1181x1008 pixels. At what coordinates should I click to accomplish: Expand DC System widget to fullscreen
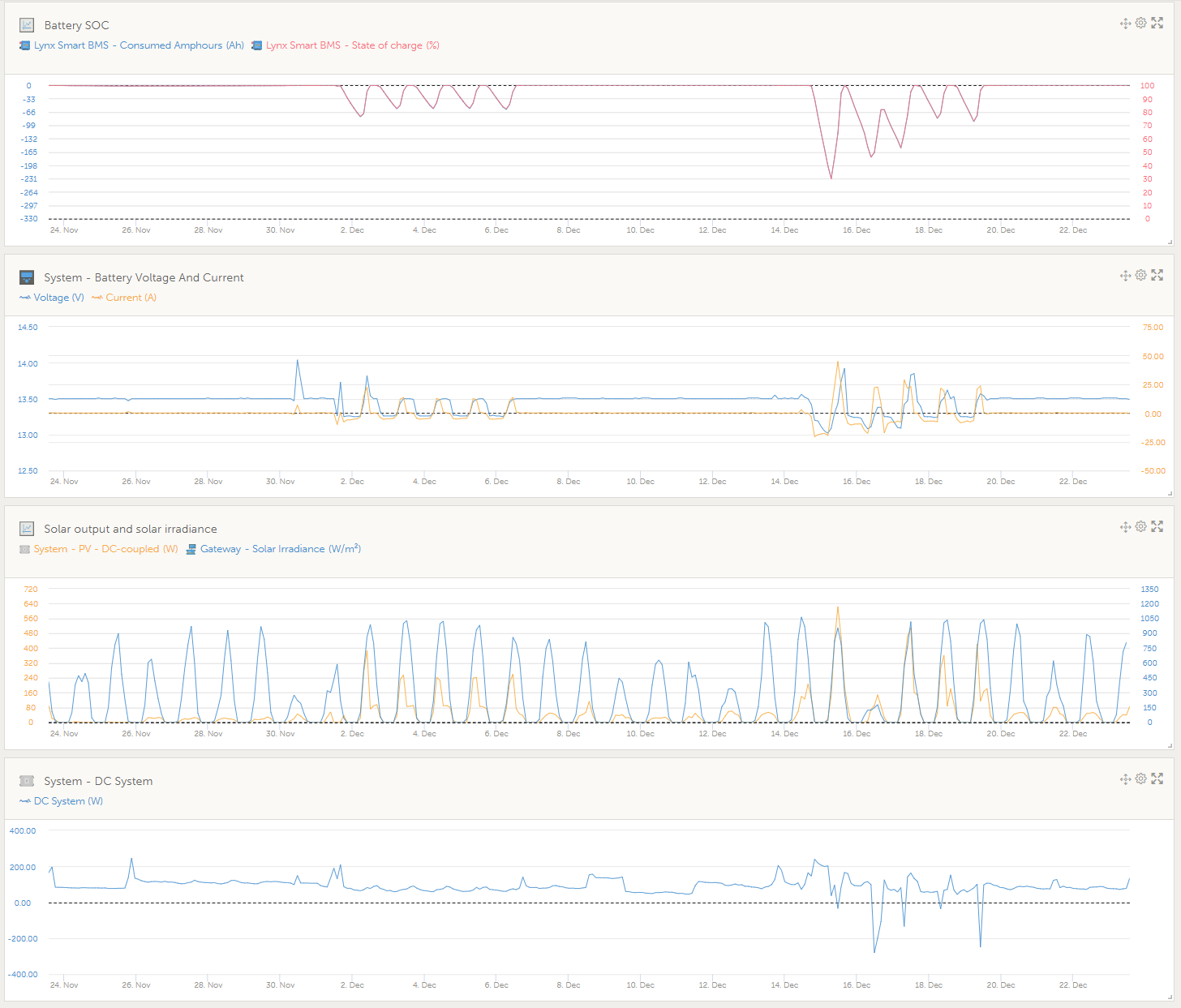(x=1157, y=779)
